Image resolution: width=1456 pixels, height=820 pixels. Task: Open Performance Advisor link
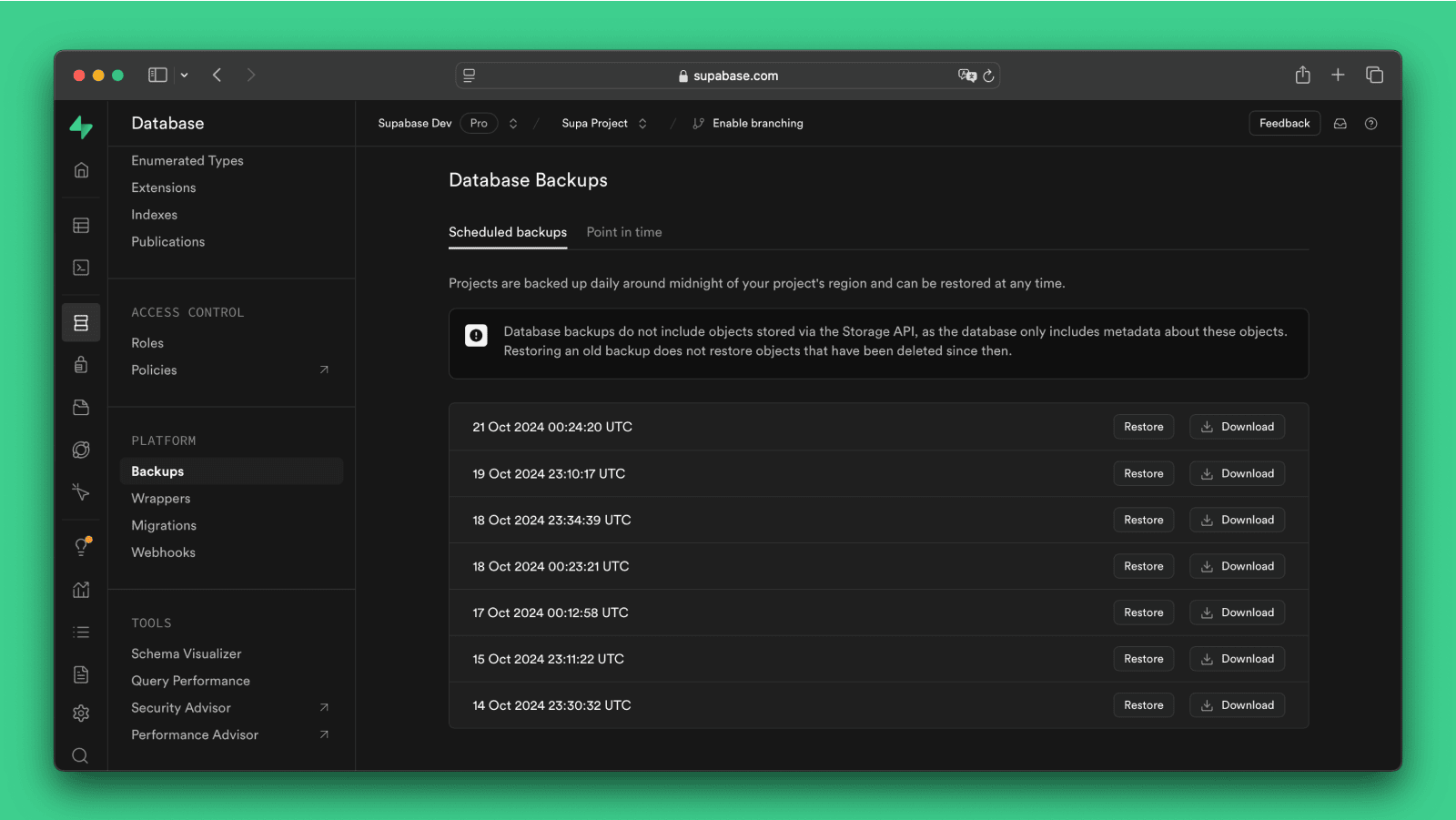click(195, 734)
